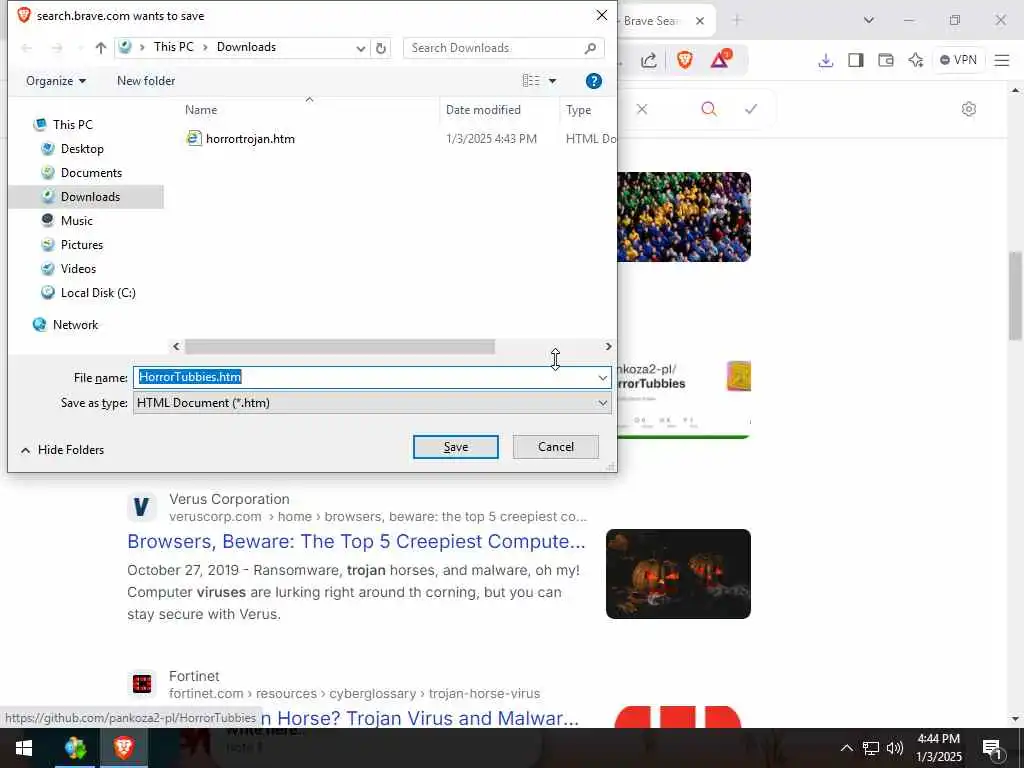Expand the File name history dropdown
Image resolution: width=1024 pixels, height=768 pixels.
pyautogui.click(x=602, y=377)
